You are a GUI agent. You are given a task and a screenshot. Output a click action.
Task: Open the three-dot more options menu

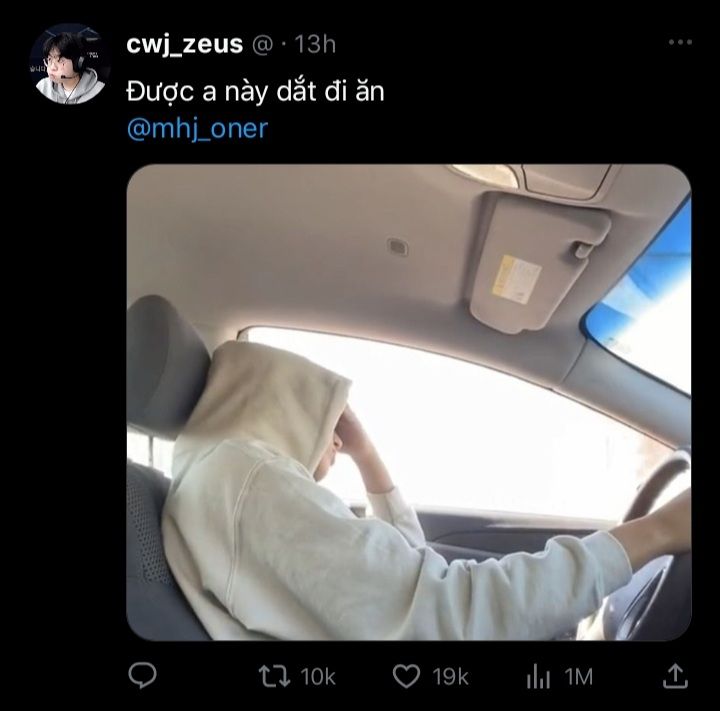point(680,42)
